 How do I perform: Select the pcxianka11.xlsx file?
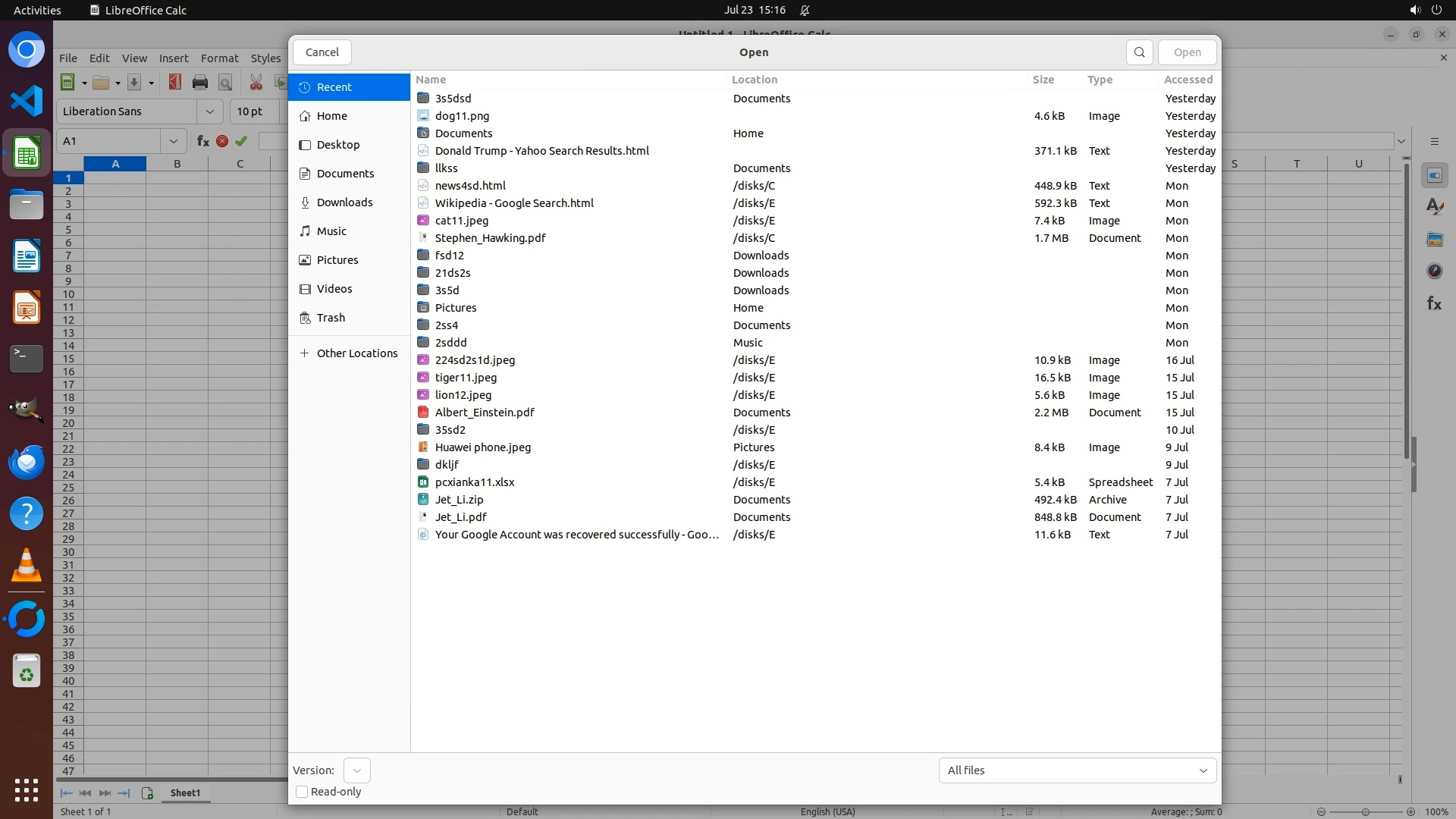[x=474, y=482]
